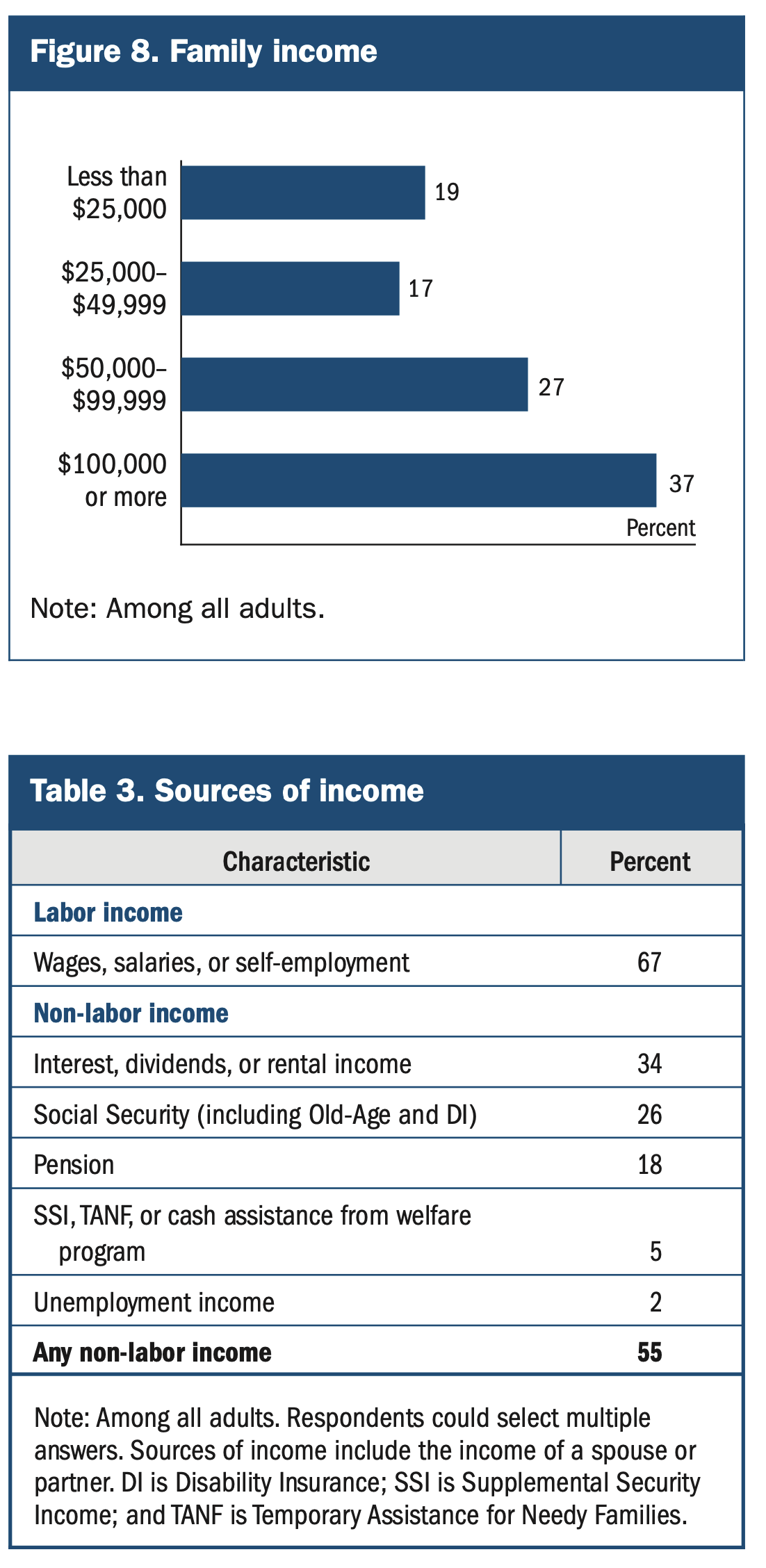Click the value 5 for SSI, TANF row
766x1568 pixels.
pyautogui.click(x=655, y=1252)
